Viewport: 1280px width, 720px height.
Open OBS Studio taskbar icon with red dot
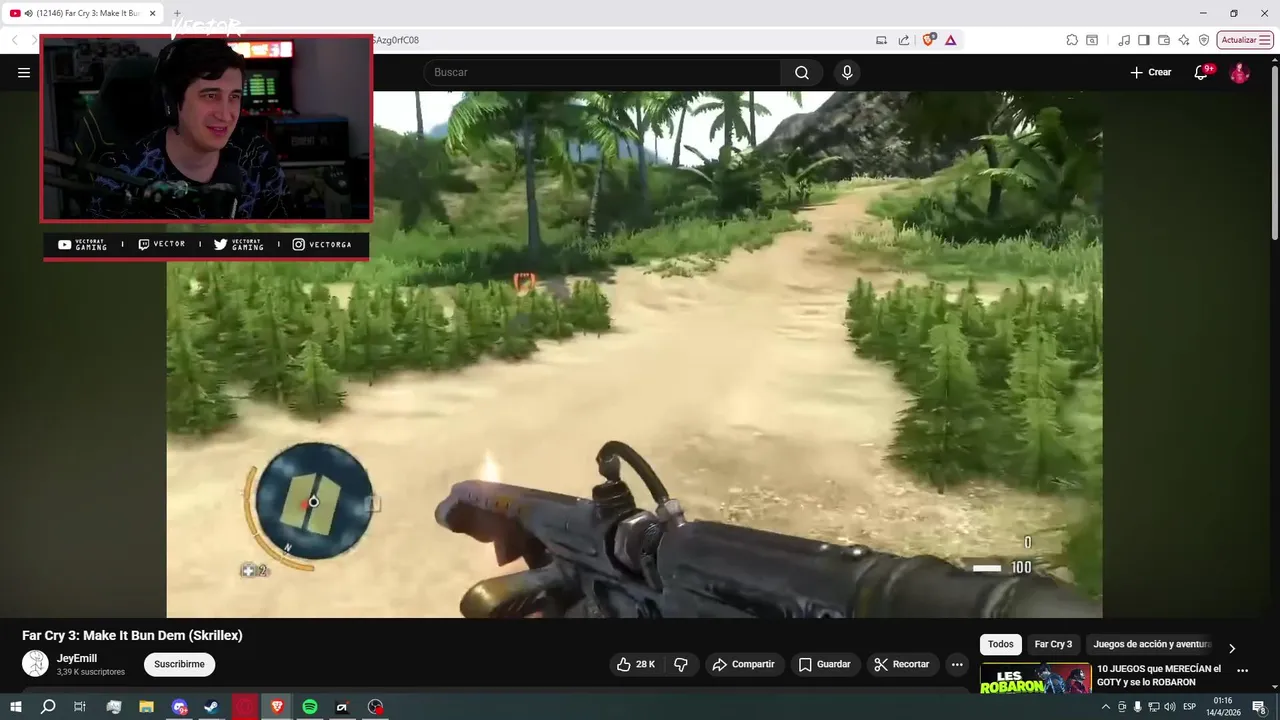[375, 707]
